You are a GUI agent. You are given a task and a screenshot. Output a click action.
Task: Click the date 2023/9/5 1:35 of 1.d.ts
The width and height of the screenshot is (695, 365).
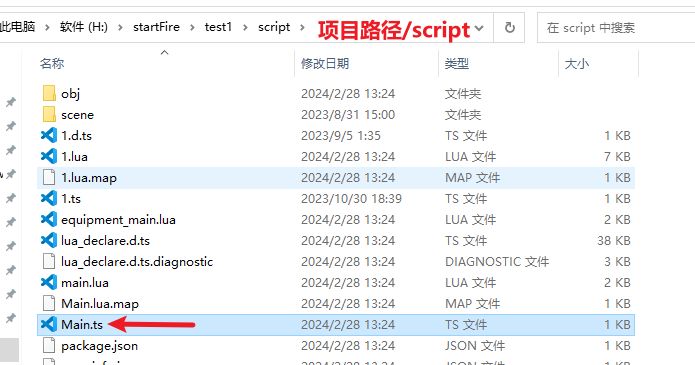coord(341,136)
